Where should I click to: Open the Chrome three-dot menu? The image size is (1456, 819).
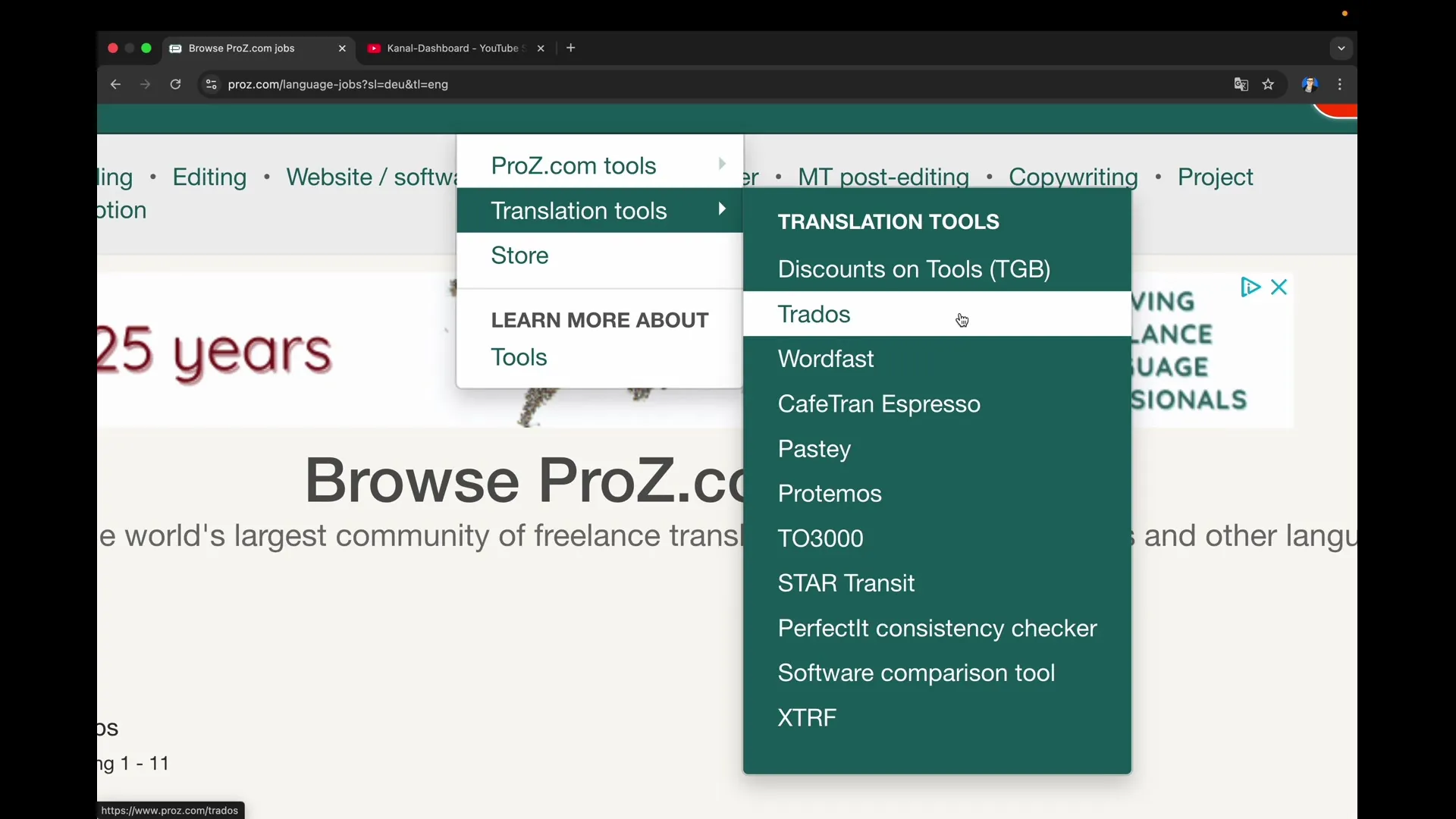pyautogui.click(x=1341, y=85)
